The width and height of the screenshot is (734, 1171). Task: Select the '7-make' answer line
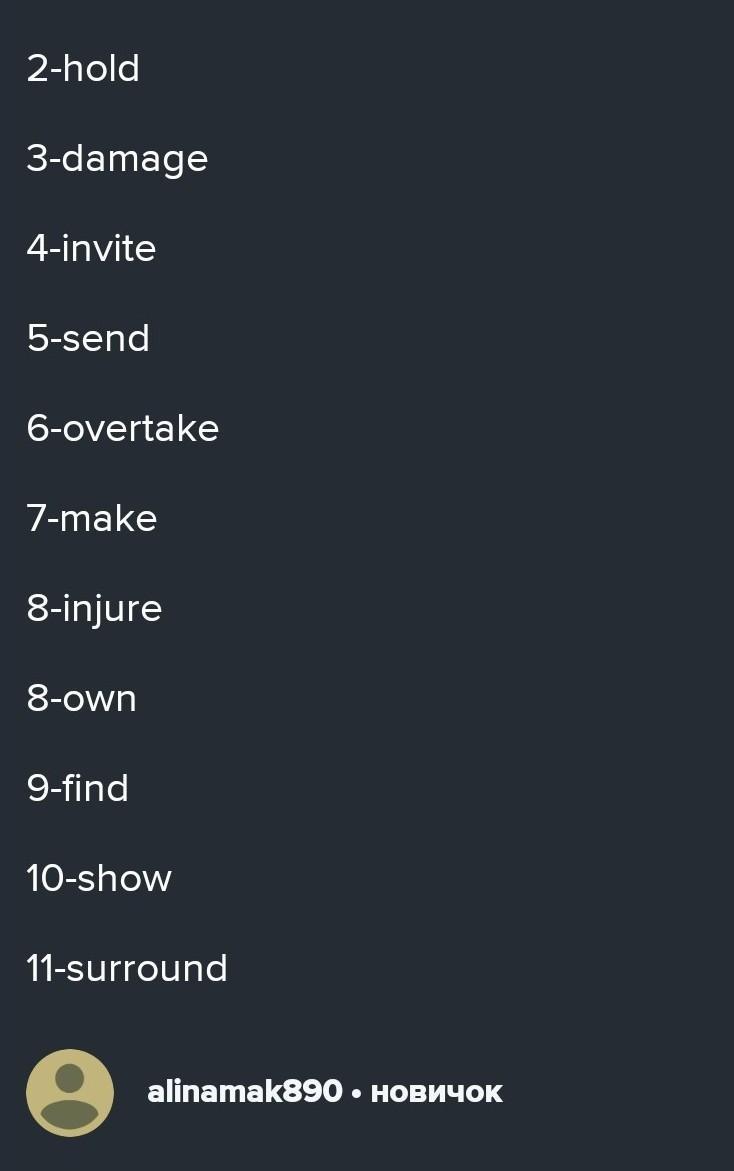(92, 518)
